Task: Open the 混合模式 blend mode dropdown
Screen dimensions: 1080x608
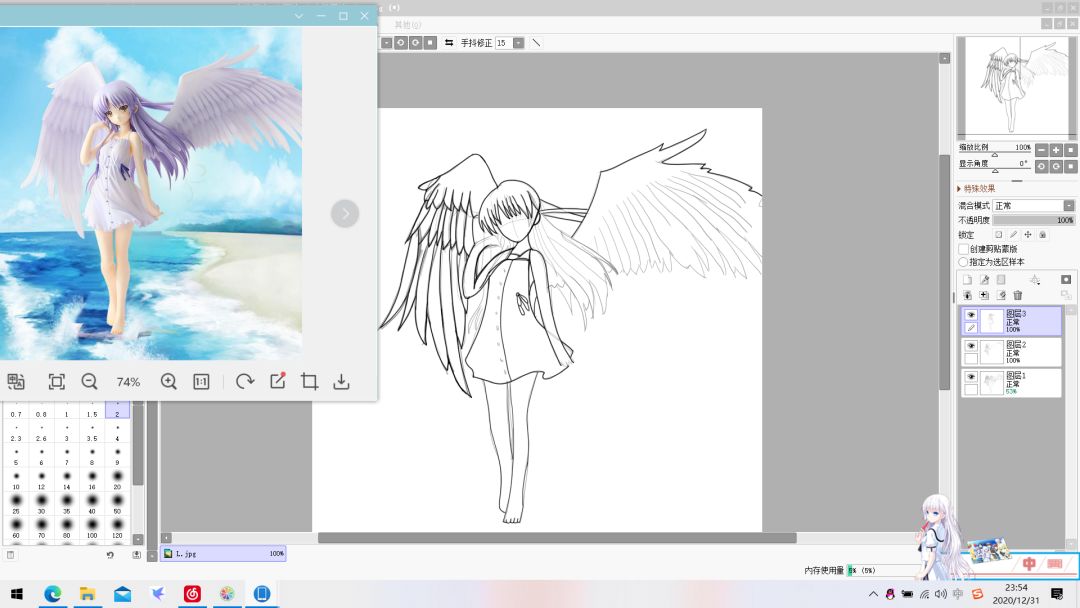Action: pos(1069,206)
